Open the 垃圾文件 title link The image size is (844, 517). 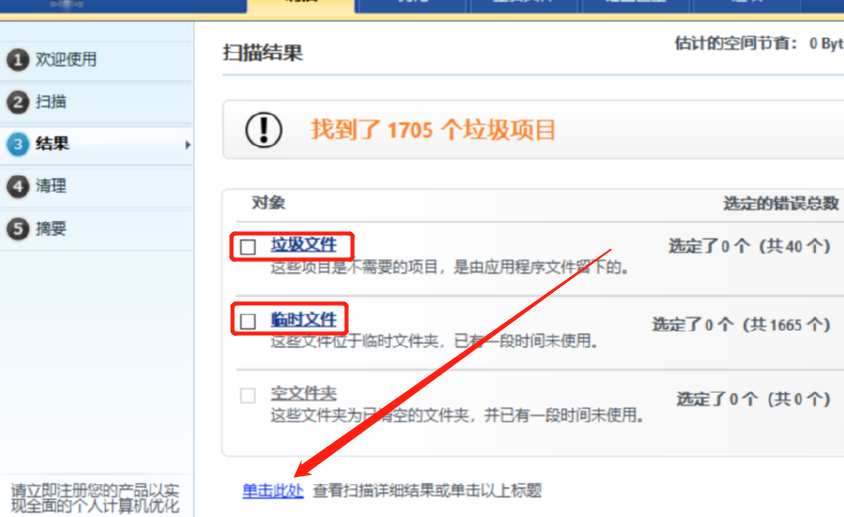click(x=304, y=245)
